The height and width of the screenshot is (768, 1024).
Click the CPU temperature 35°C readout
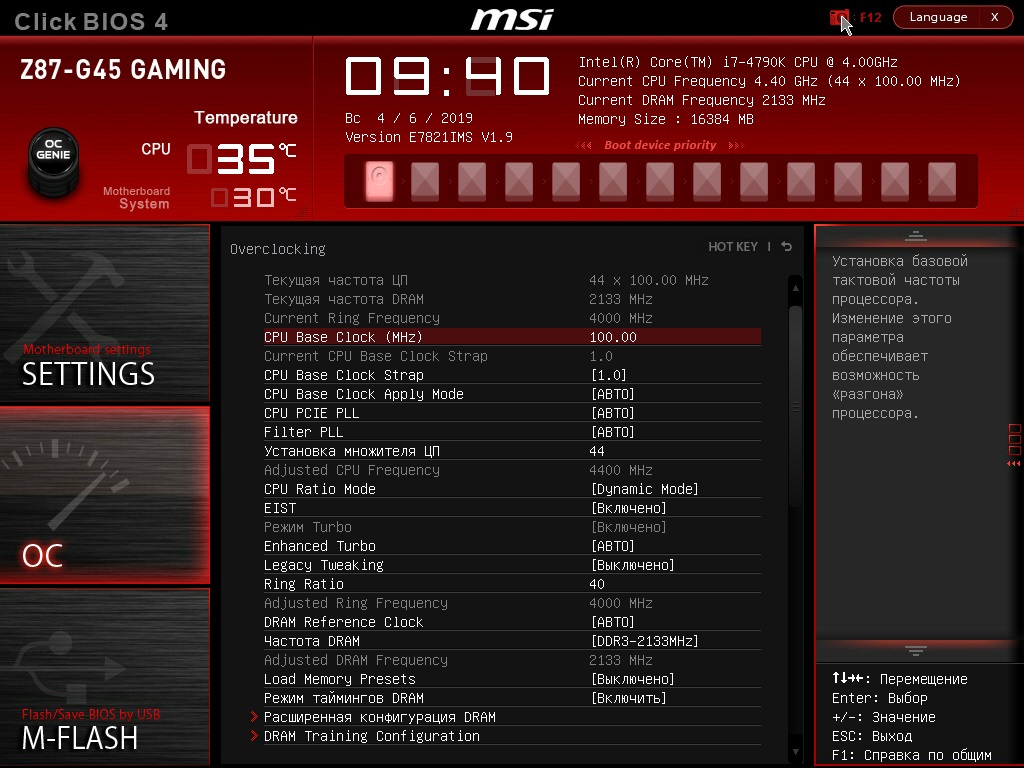pos(242,159)
